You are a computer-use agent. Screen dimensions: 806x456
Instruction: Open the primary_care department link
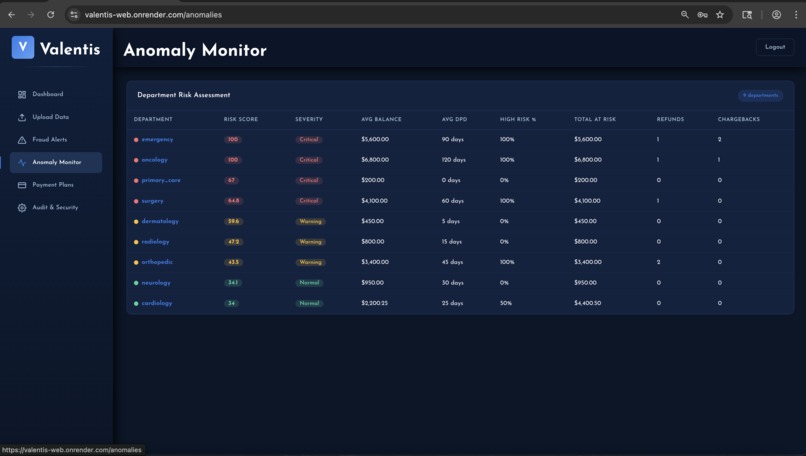click(161, 180)
